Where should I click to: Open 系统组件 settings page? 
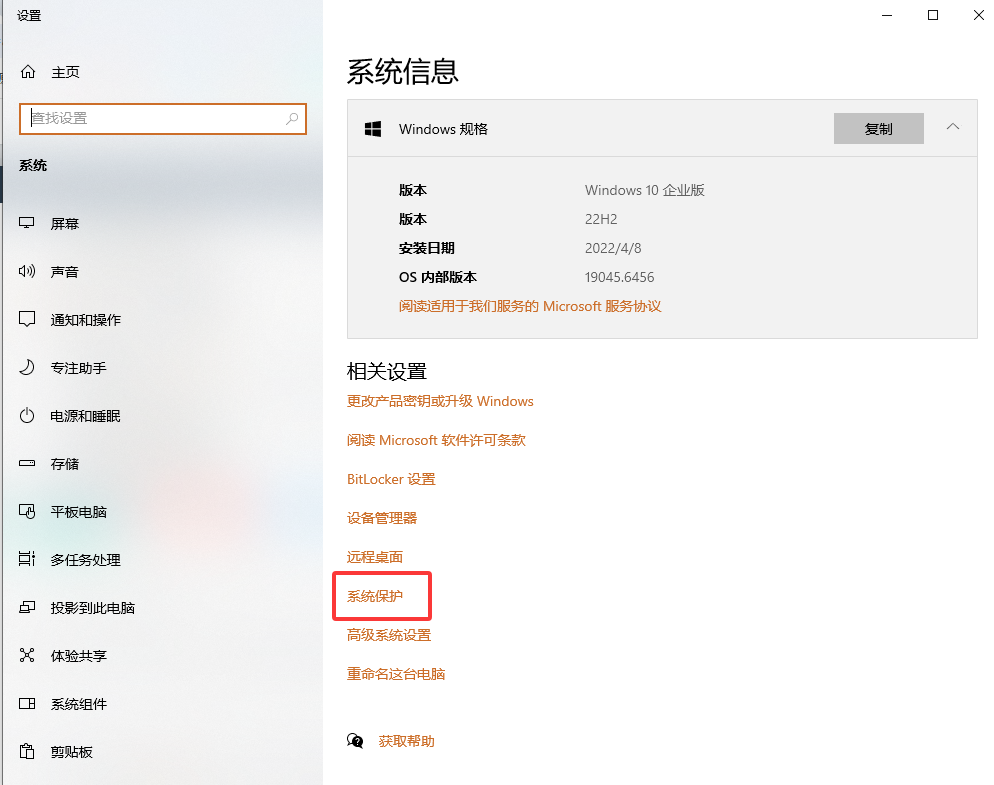79,704
